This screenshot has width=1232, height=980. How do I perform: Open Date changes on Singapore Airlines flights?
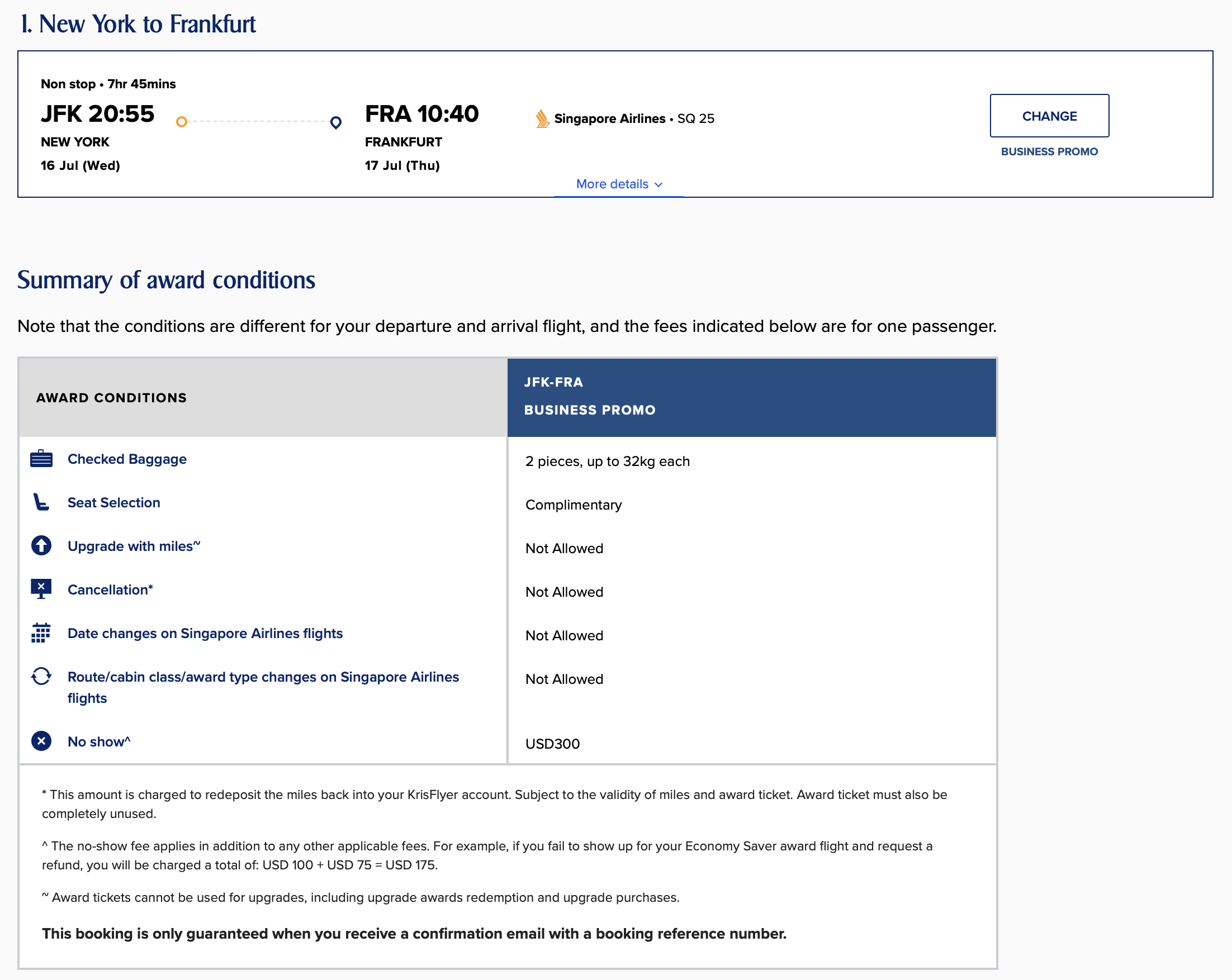pyautogui.click(x=205, y=634)
